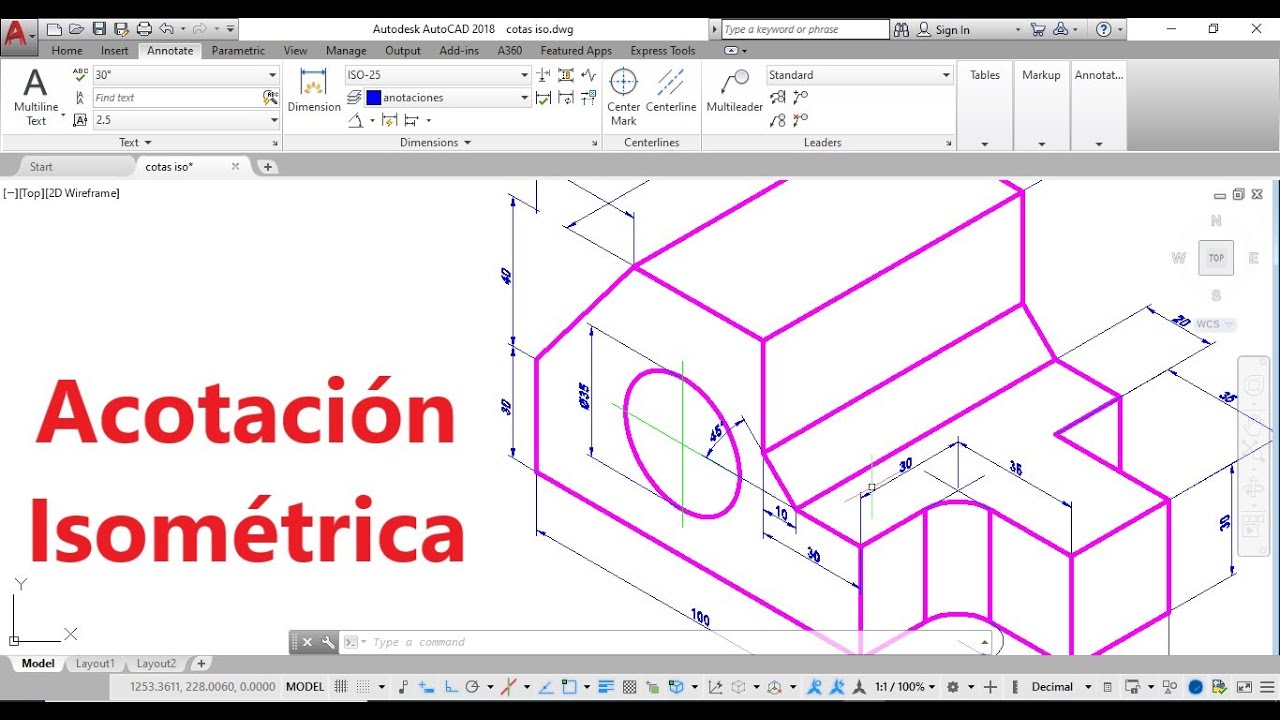Click the command line customize wrench icon
Image resolution: width=1280 pixels, height=720 pixels.
(x=327, y=642)
